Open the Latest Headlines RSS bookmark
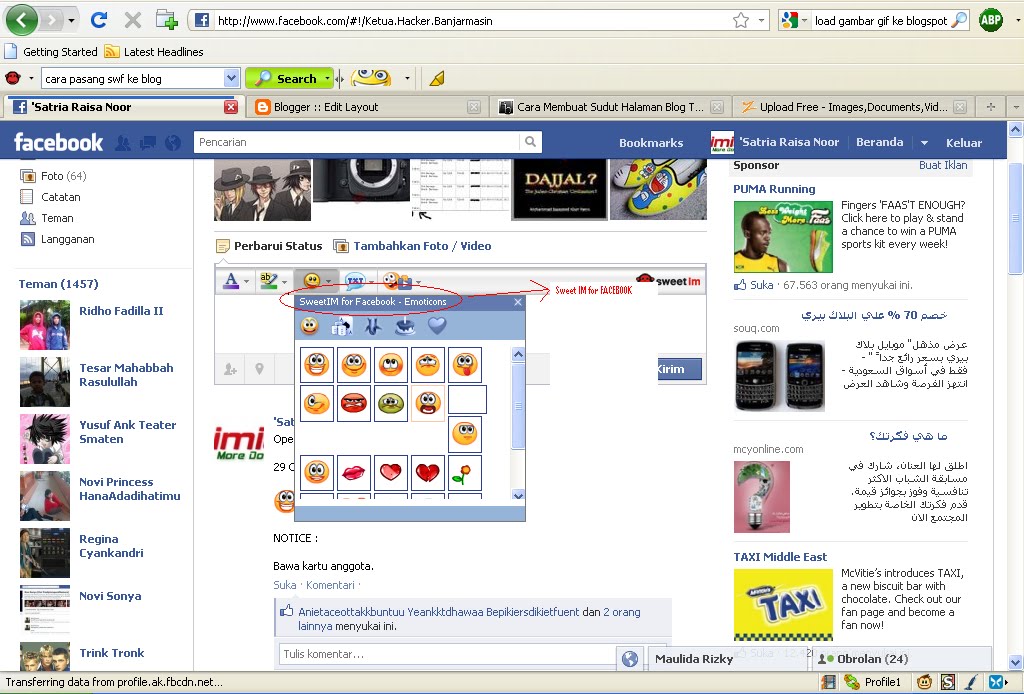The image size is (1024, 694). [x=154, y=52]
